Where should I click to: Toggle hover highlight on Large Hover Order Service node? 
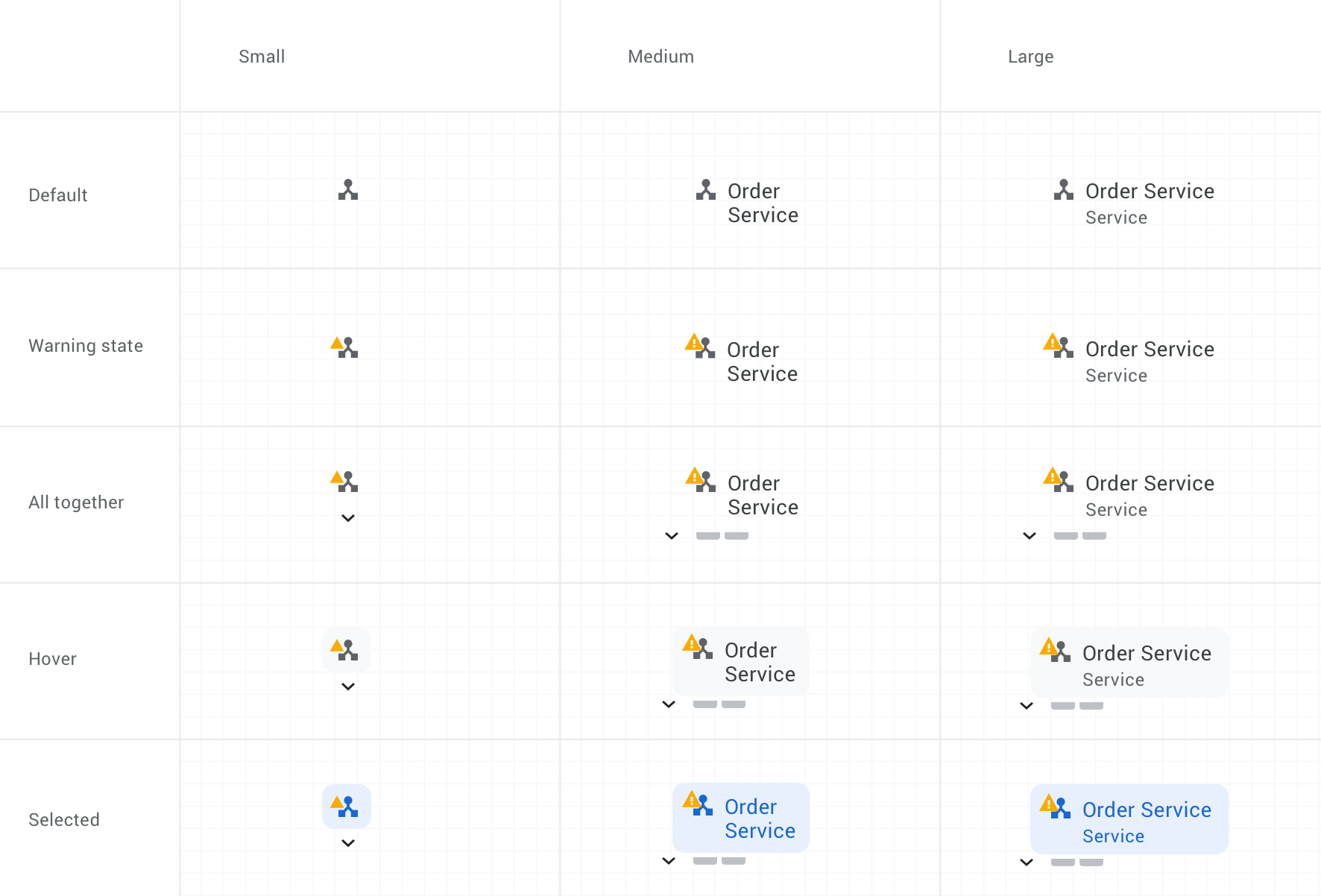click(x=1129, y=661)
